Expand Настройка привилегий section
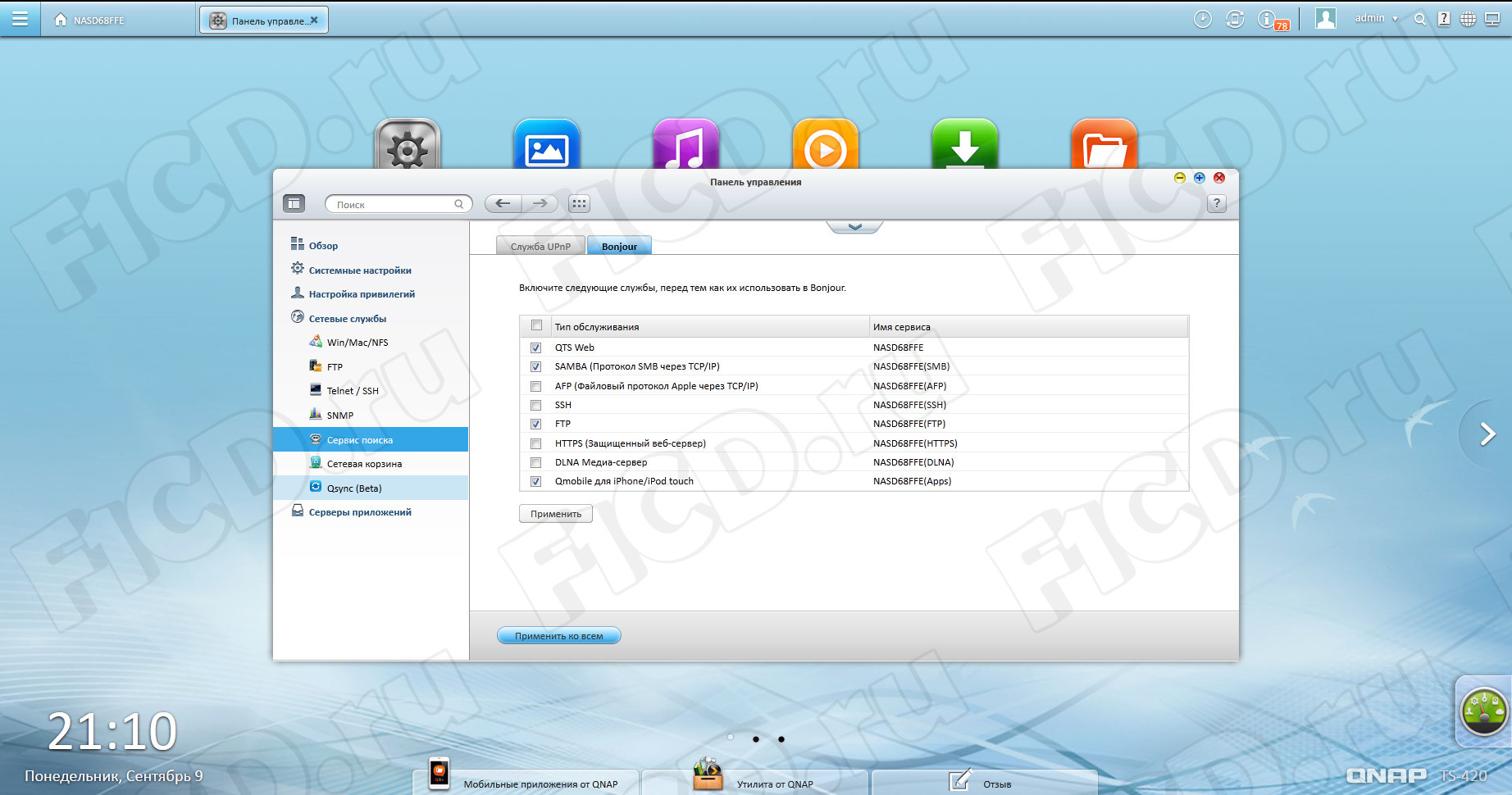The height and width of the screenshot is (795, 1512). (x=362, y=293)
